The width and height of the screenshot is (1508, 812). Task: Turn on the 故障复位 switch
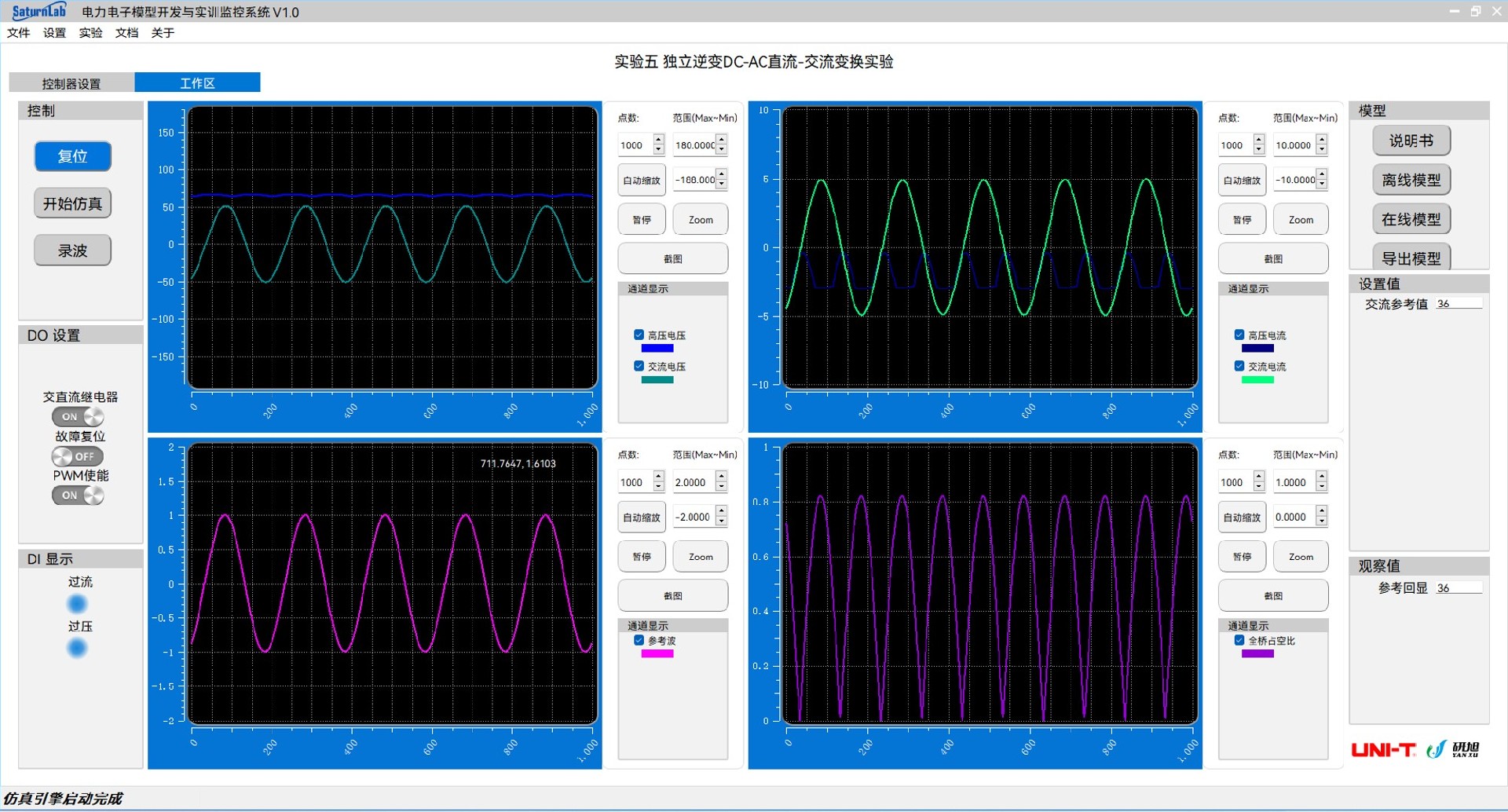[79, 456]
